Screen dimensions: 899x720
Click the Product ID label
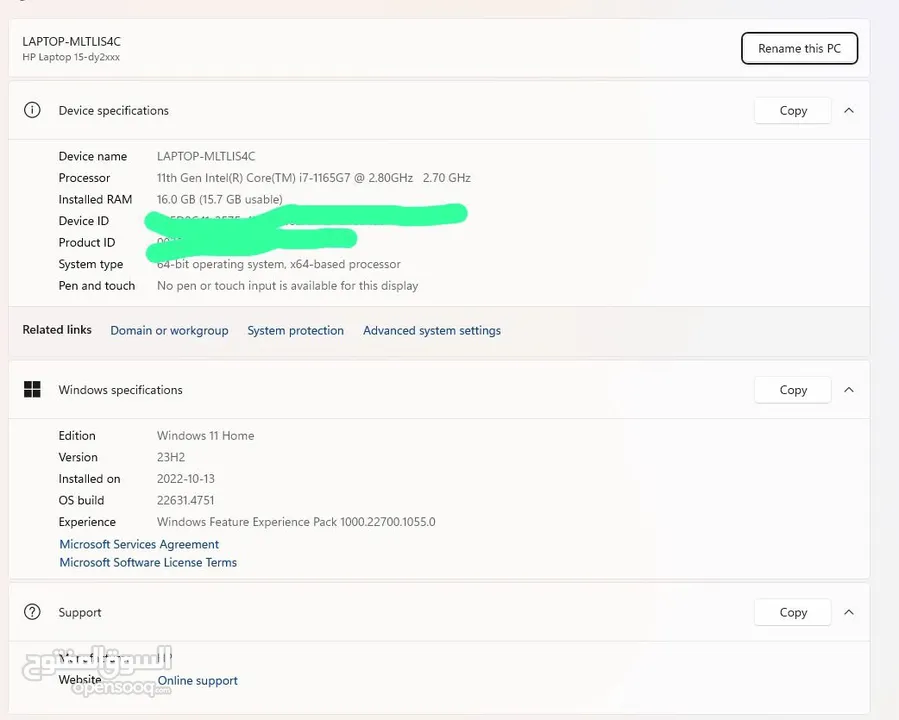click(x=87, y=242)
